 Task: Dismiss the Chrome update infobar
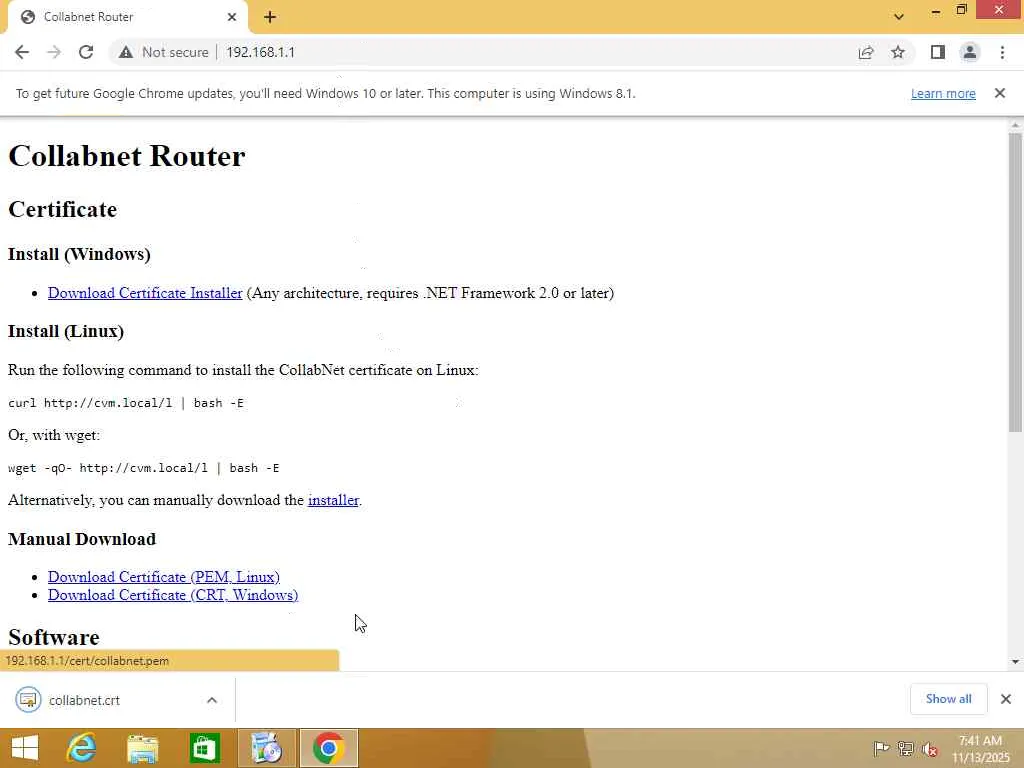coord(1000,93)
